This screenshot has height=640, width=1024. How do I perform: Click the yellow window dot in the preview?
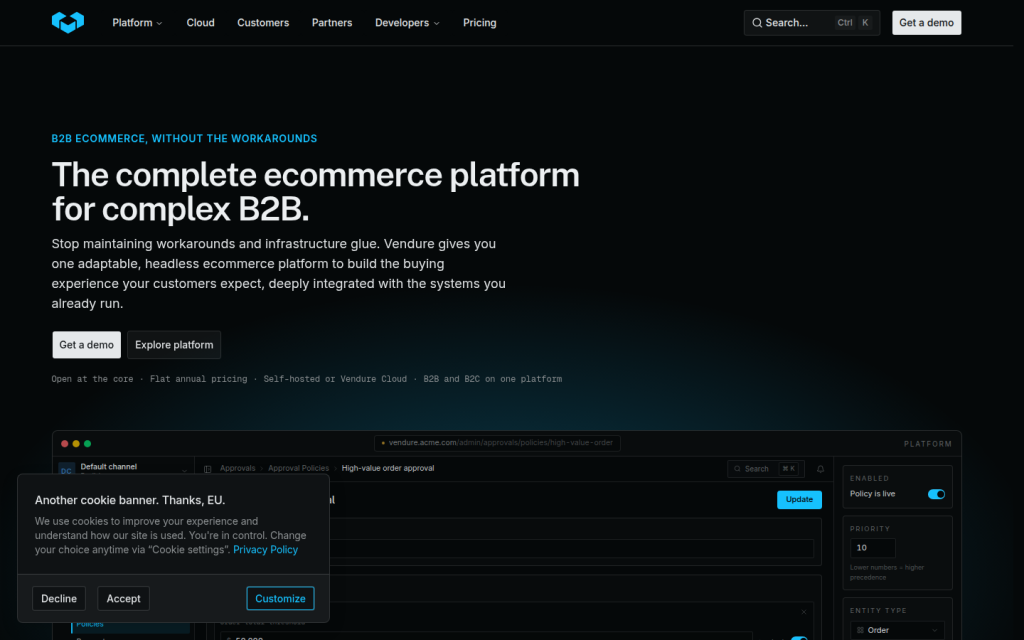76,443
